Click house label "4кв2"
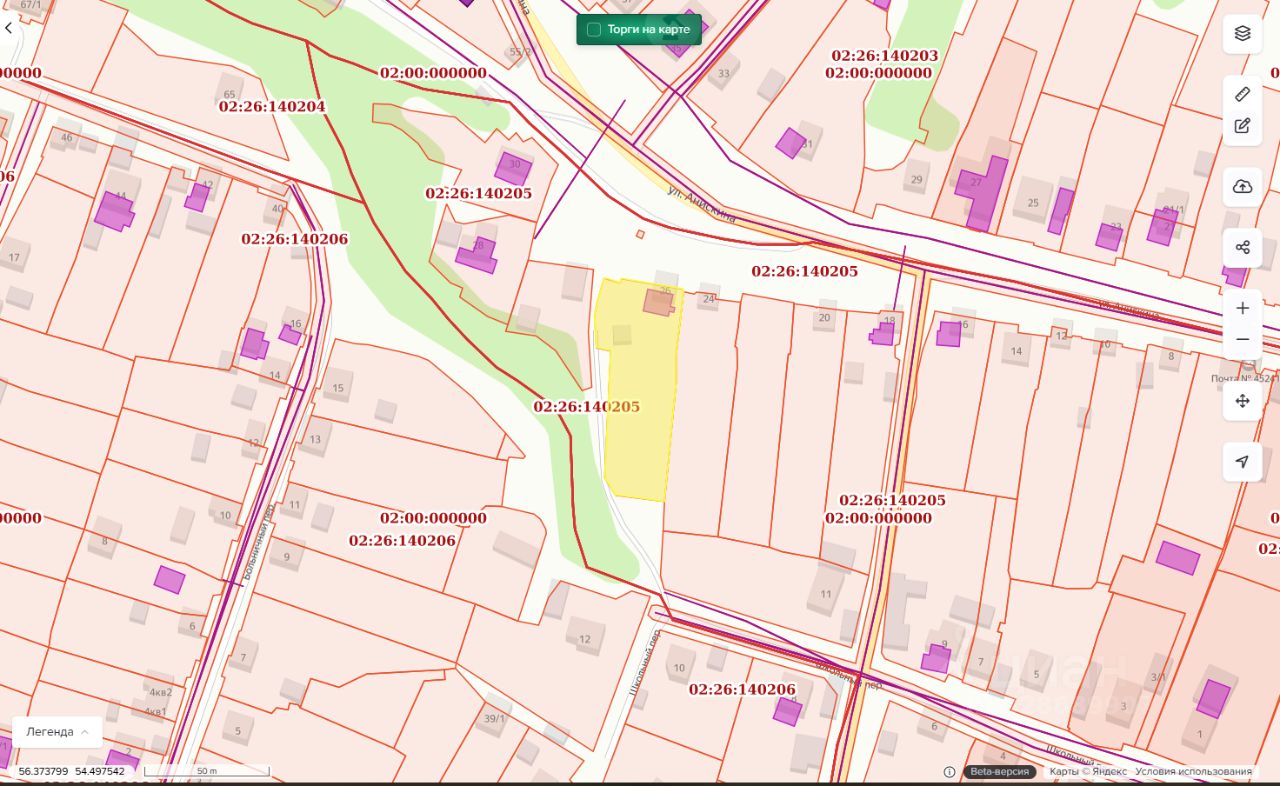This screenshot has height=786, width=1280. point(160,692)
